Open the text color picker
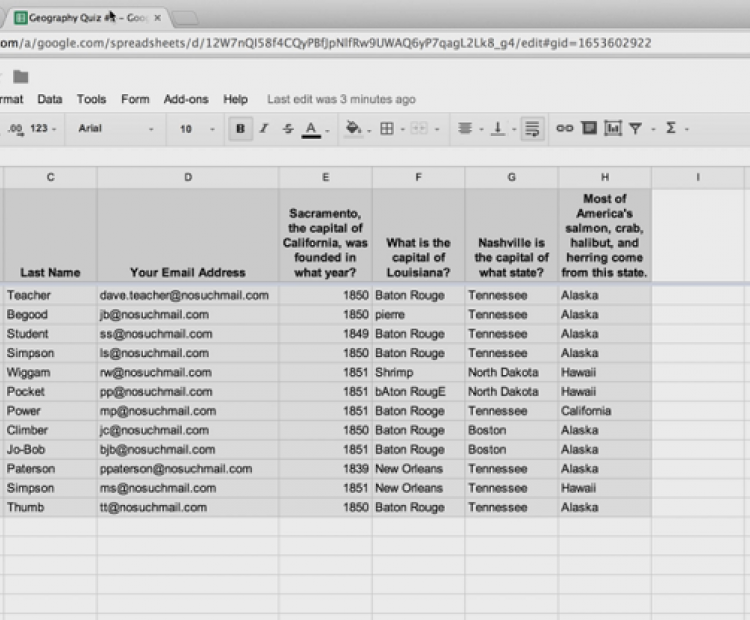Image resolution: width=750 pixels, height=620 pixels. pos(311,129)
